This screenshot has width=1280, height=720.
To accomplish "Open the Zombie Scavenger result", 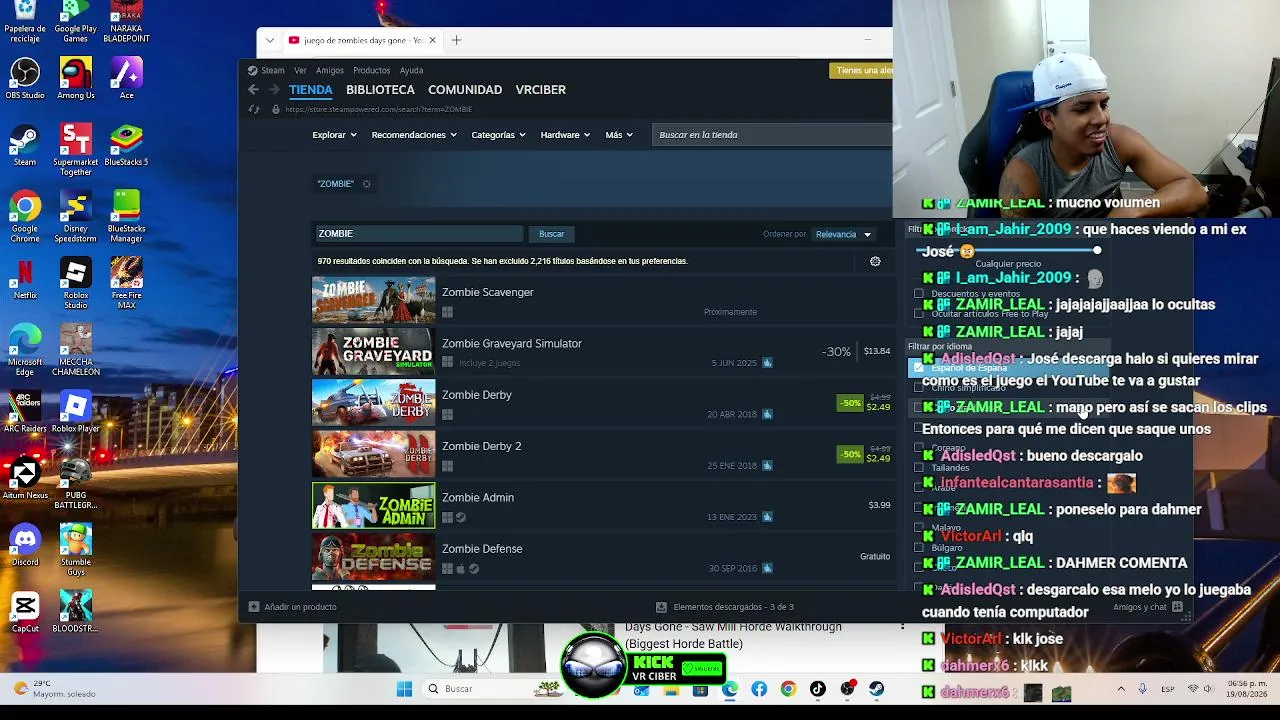I will point(602,300).
